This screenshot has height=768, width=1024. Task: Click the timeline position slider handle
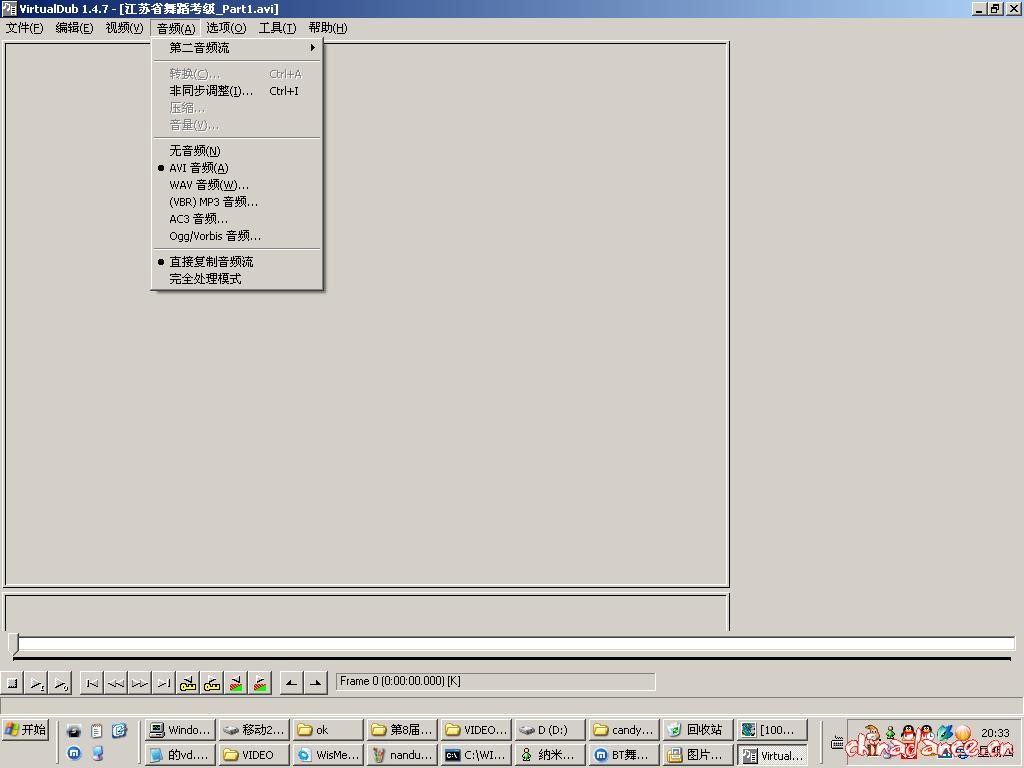13,643
